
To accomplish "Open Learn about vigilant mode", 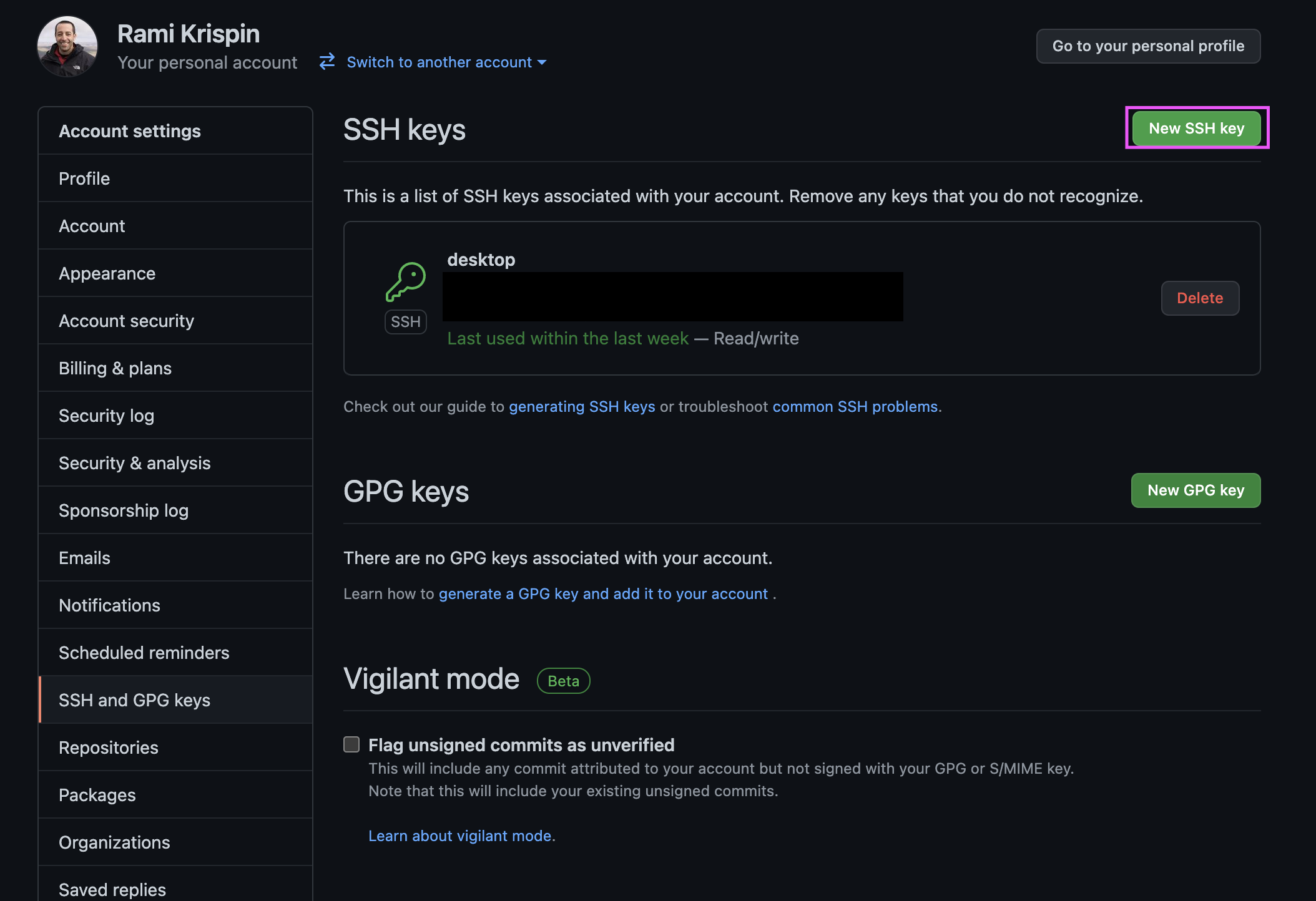I will (460, 835).
